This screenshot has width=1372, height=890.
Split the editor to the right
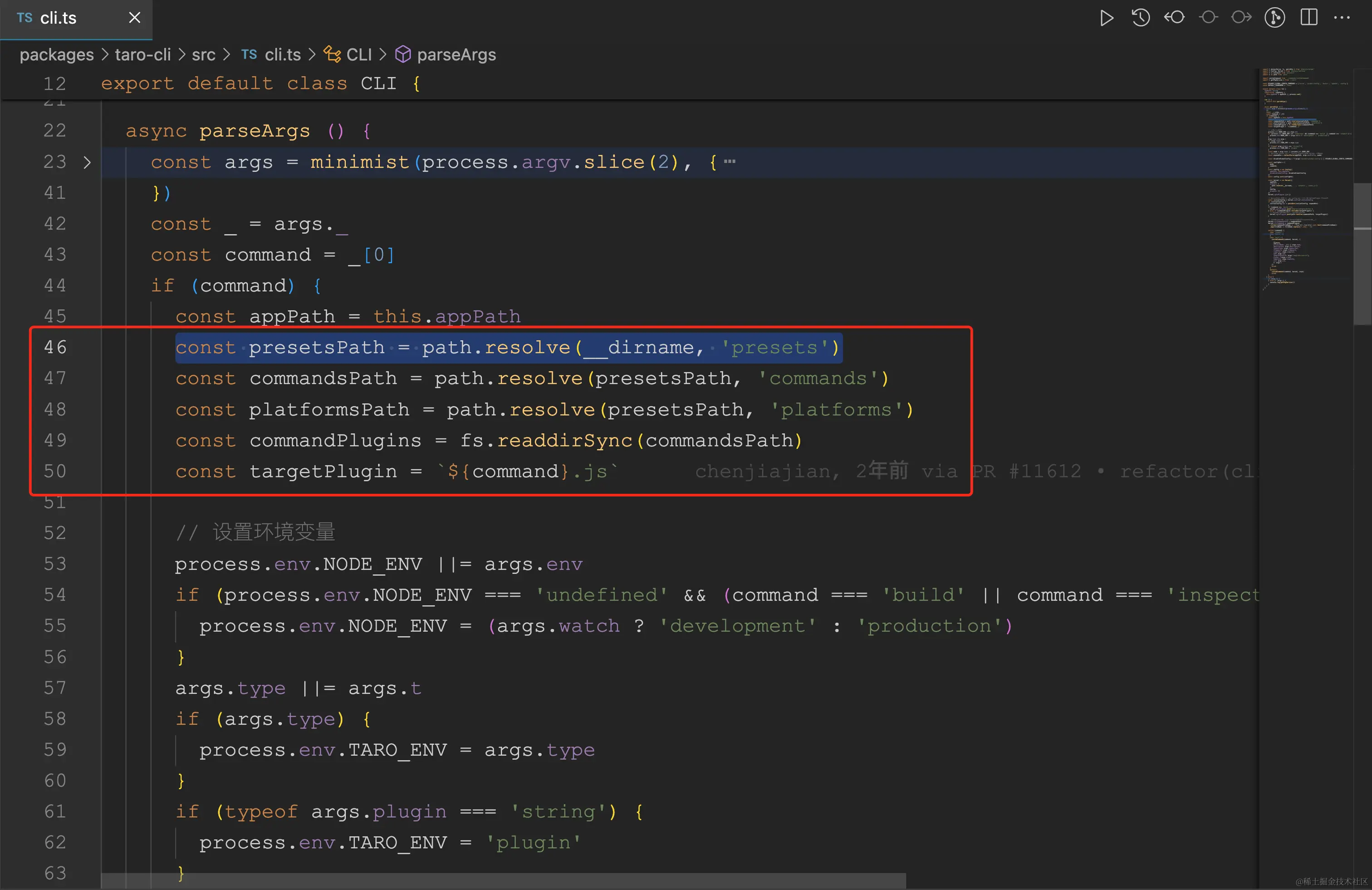(x=1308, y=18)
